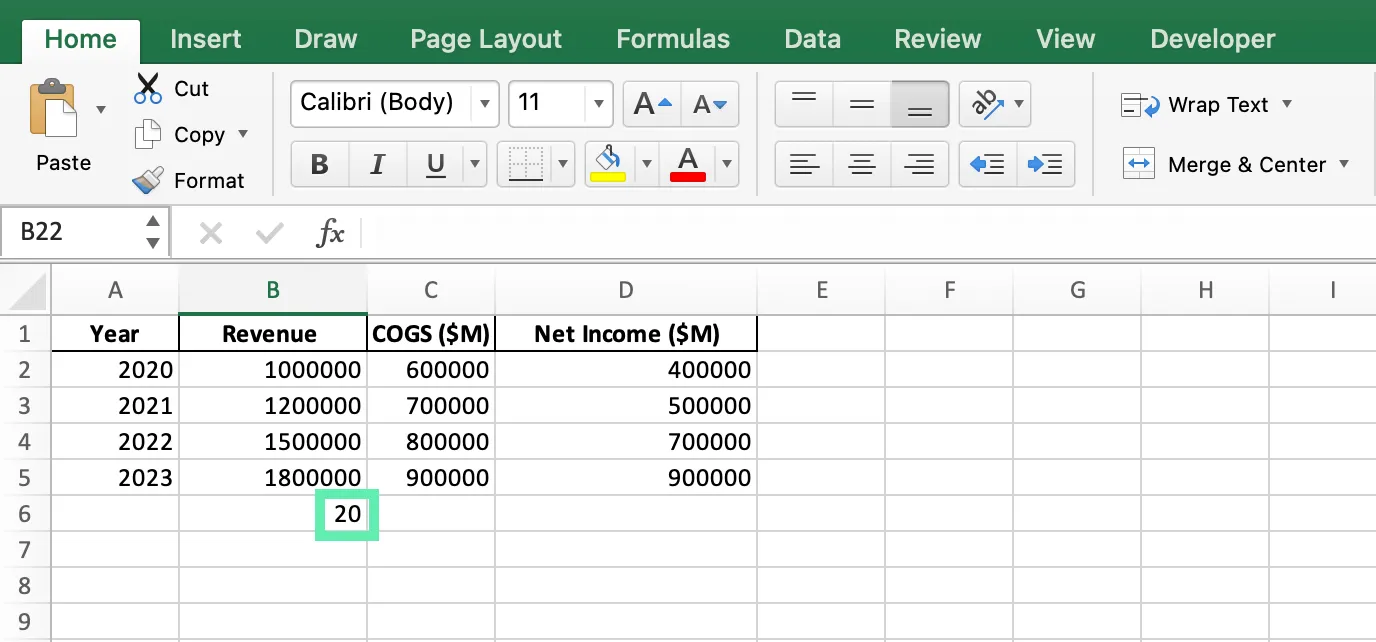This screenshot has width=1376, height=642.
Task: Switch to the View tab
Action: [1066, 39]
